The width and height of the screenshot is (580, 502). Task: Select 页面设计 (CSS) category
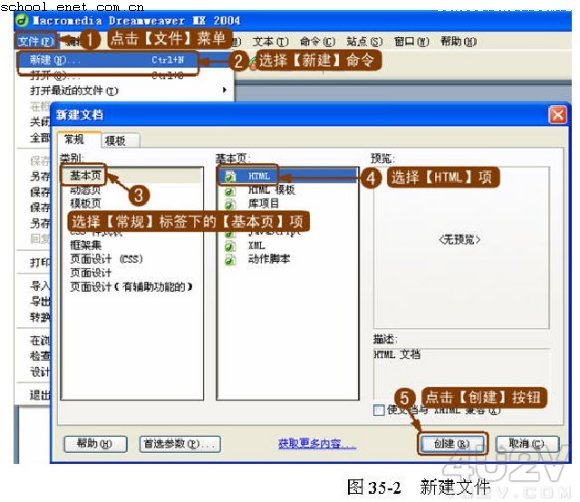(x=106, y=259)
